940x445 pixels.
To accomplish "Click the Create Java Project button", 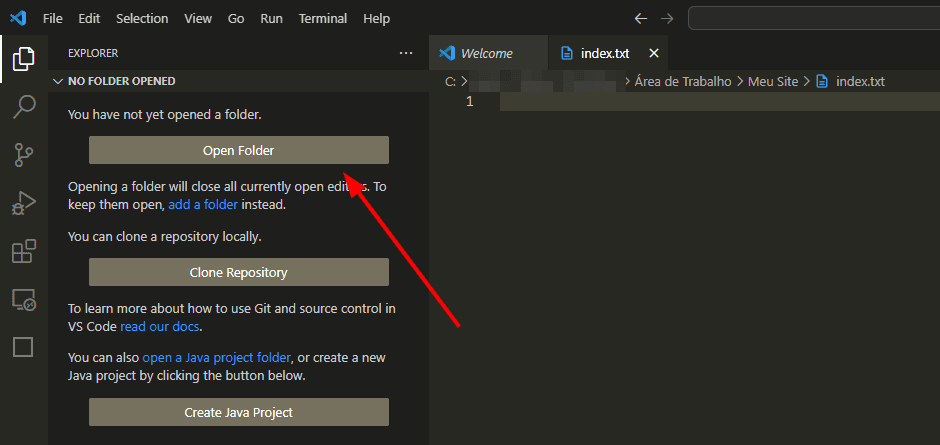I will (x=238, y=412).
